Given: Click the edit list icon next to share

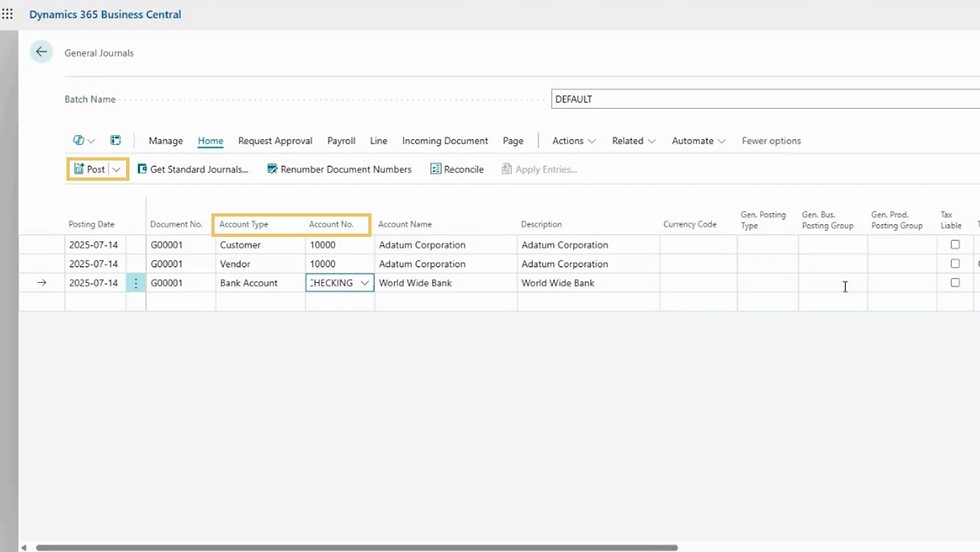Looking at the screenshot, I should click(x=116, y=141).
